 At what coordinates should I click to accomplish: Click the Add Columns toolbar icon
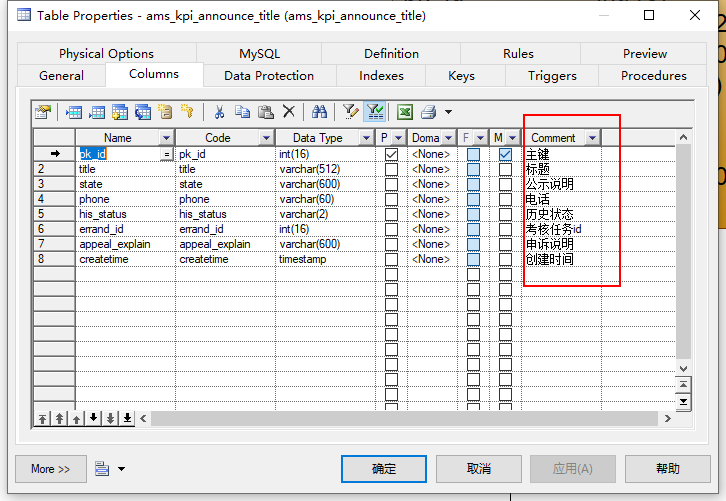[x=120, y=112]
